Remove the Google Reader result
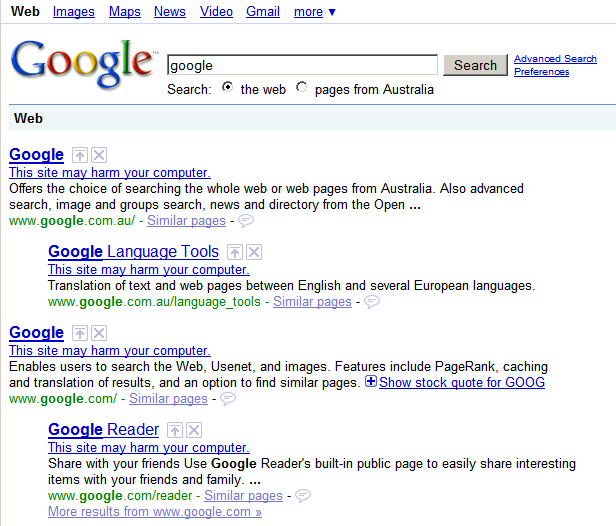 (194, 430)
